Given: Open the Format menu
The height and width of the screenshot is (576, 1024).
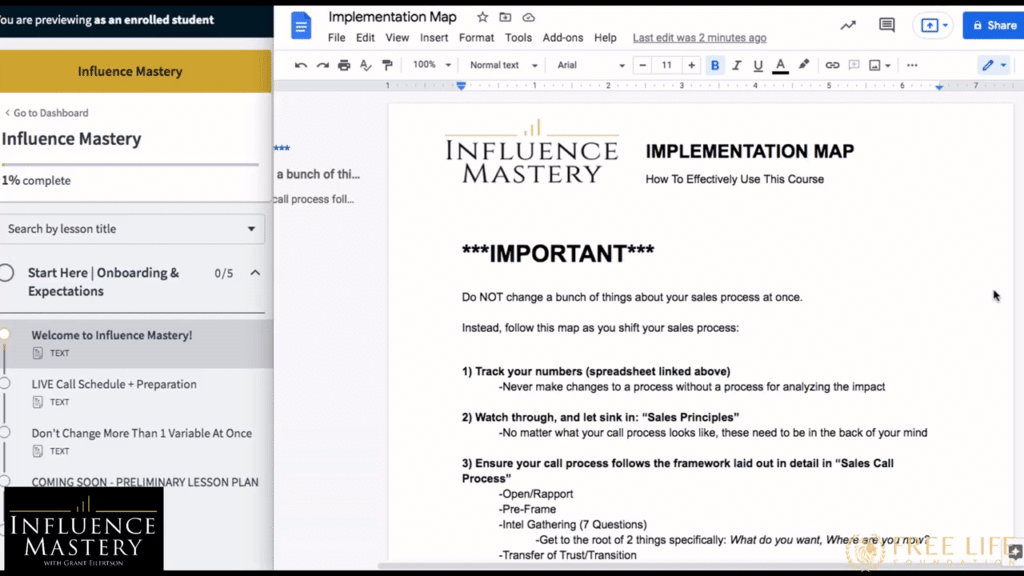Looking at the screenshot, I should tap(476, 37).
